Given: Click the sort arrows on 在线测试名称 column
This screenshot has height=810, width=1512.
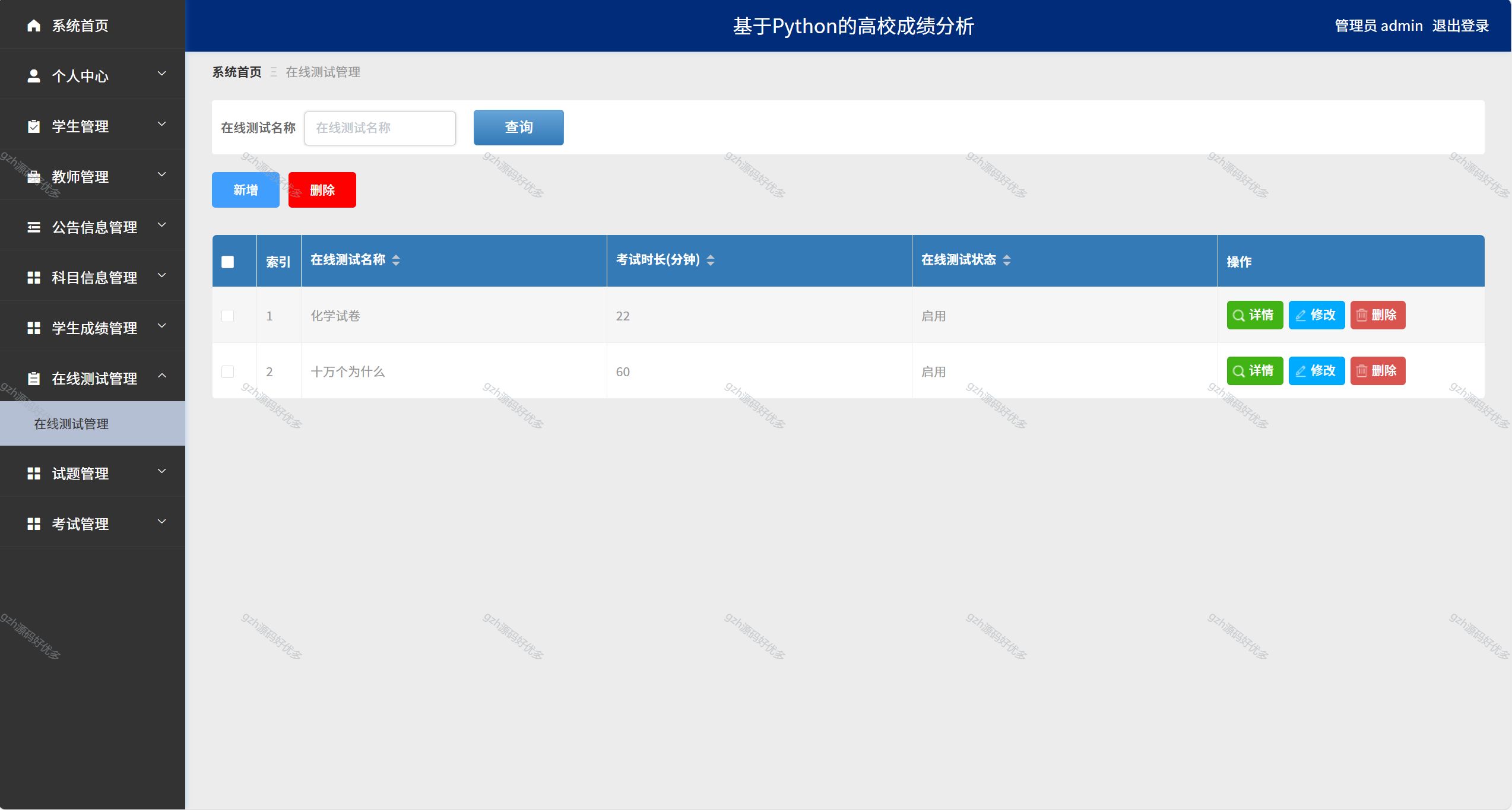Looking at the screenshot, I should point(396,260).
